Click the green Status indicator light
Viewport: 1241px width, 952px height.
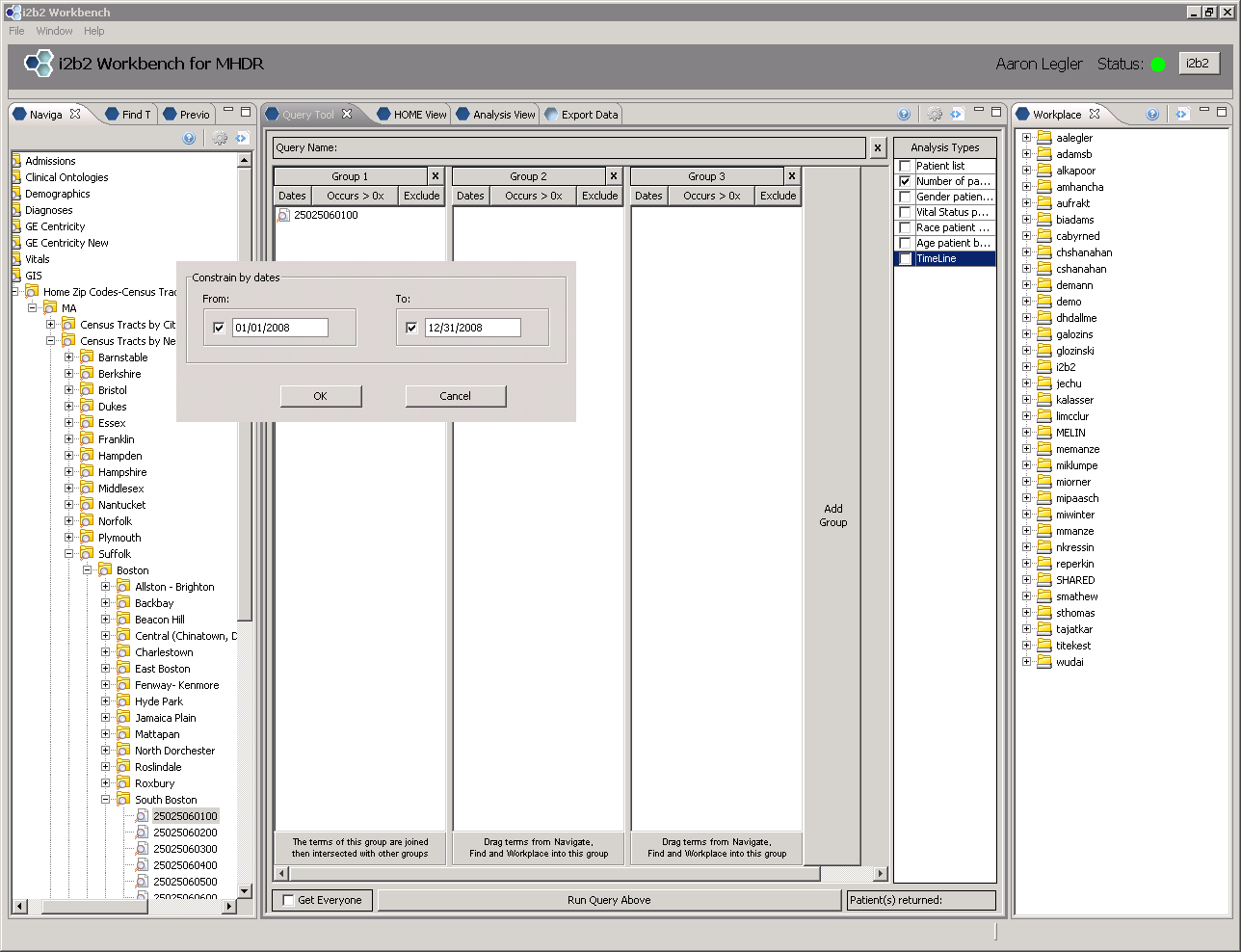[x=1158, y=65]
